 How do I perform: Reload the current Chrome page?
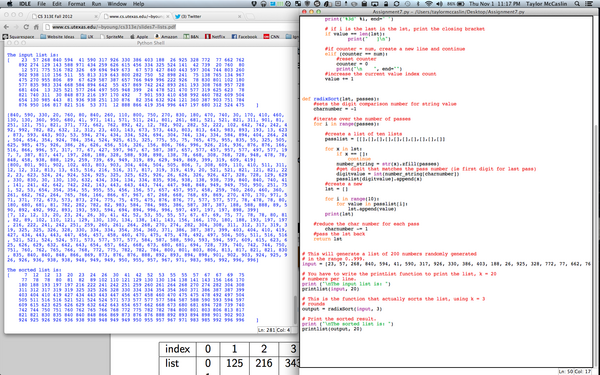click(x=26, y=27)
